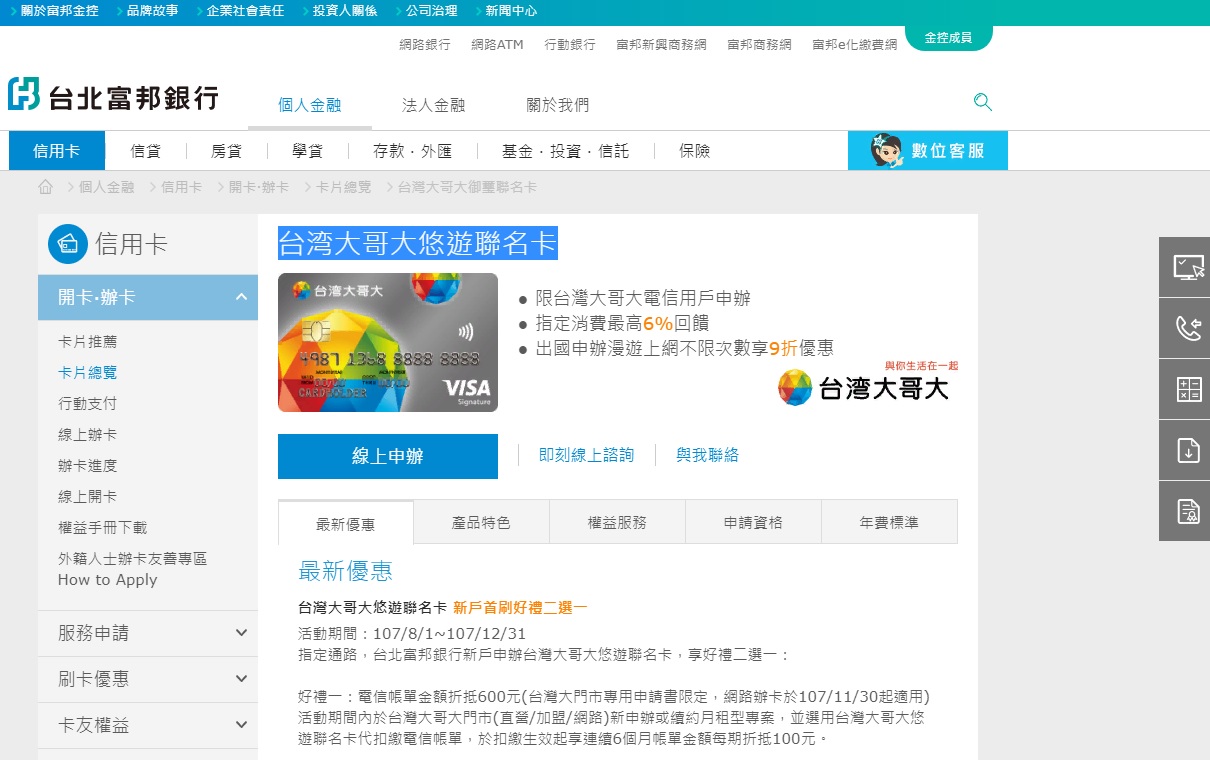This screenshot has height=760, width=1210.
Task: Switch to the 權益服務 tab
Action: pyautogui.click(x=617, y=522)
